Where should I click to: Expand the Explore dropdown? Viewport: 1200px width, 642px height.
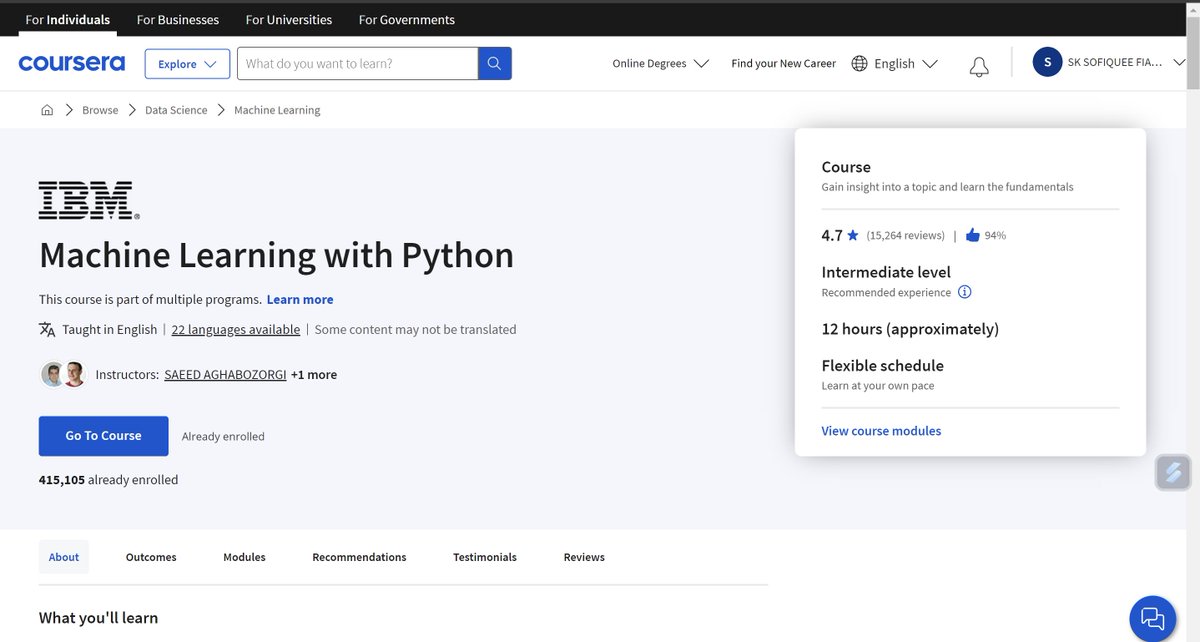187,64
